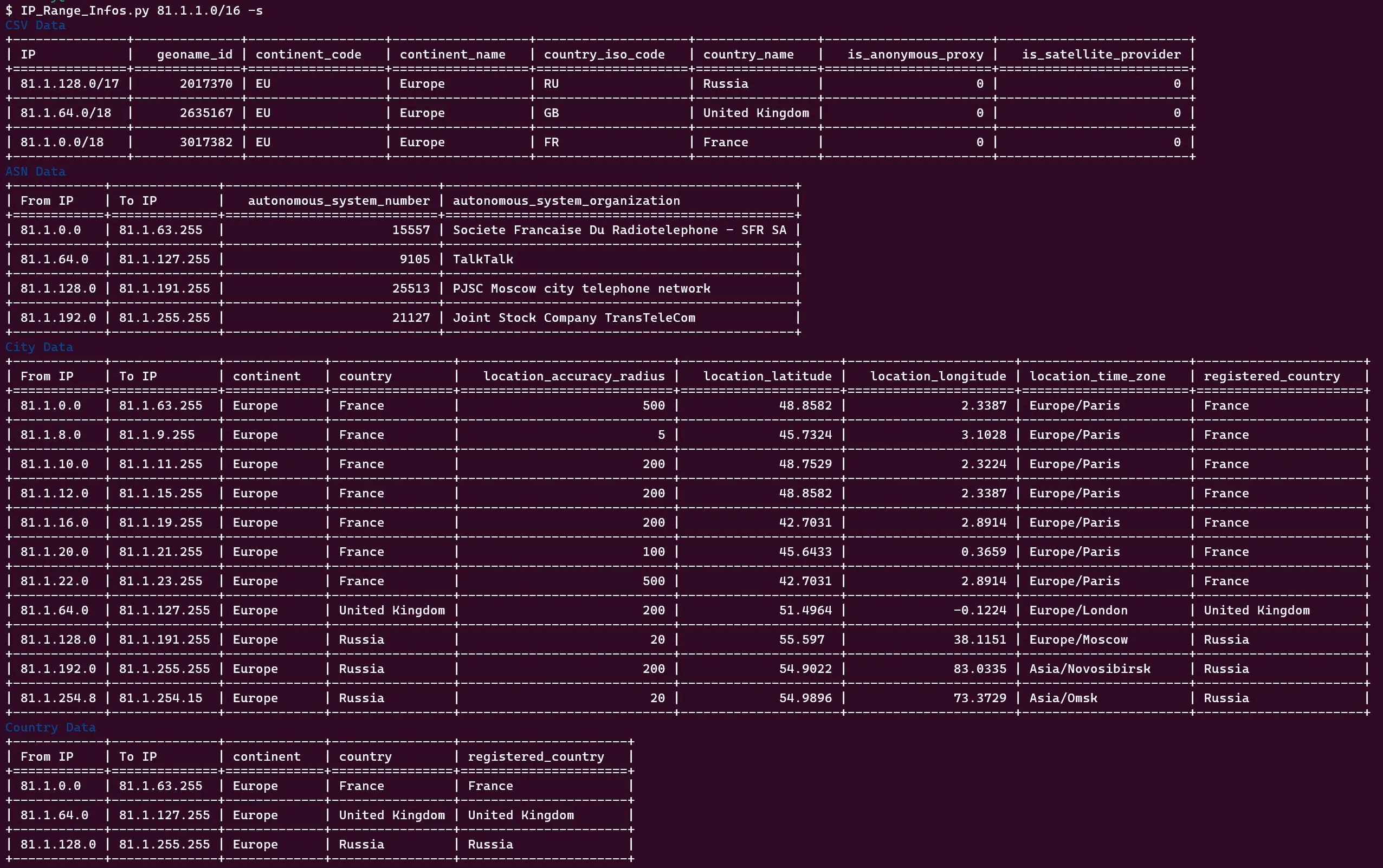Select From IP 81.1.254.8 in City Data
The height and width of the screenshot is (868, 1383).
coord(58,698)
